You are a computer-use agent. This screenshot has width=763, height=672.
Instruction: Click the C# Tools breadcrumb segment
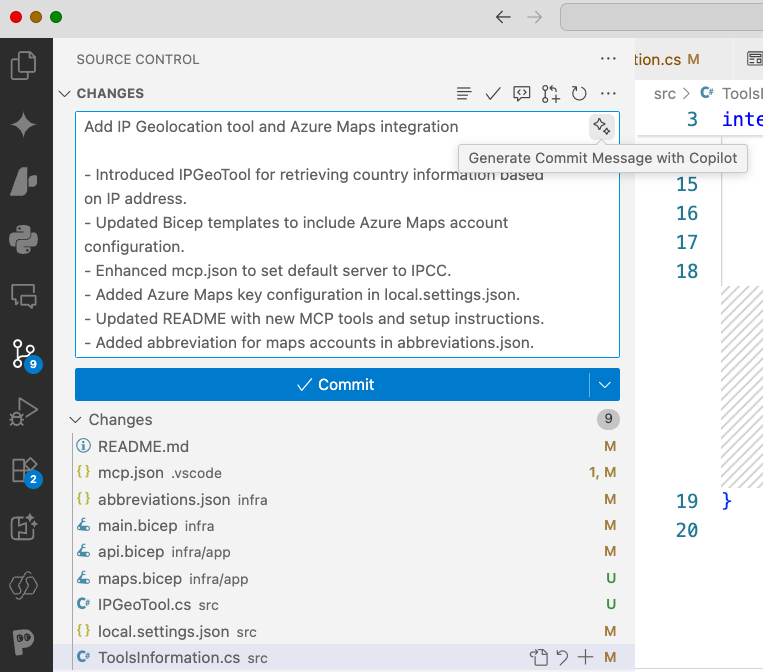pyautogui.click(x=731, y=93)
